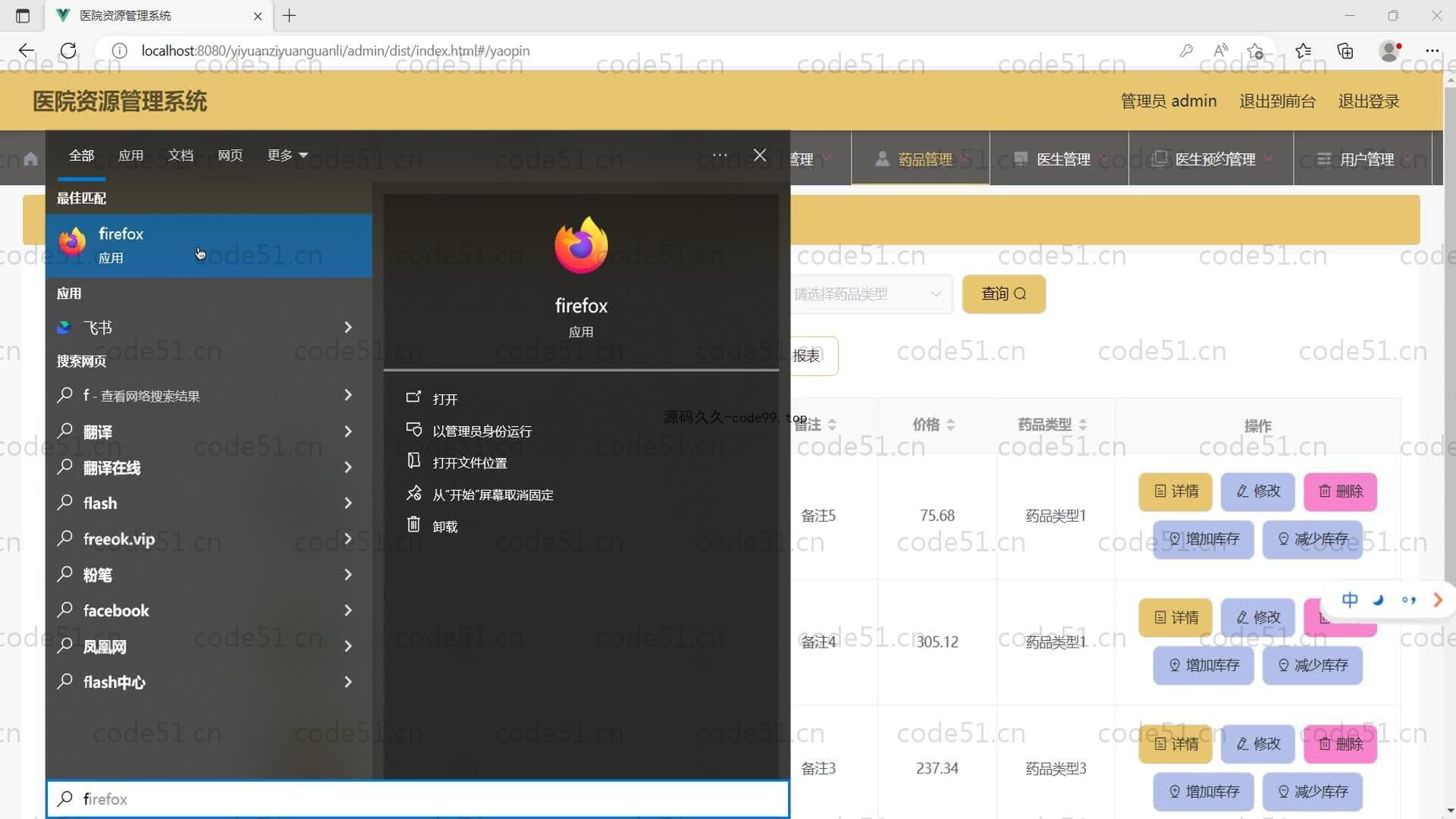1456x819 pixels.
Task: Switch to 全部 search tab
Action: pos(81,155)
